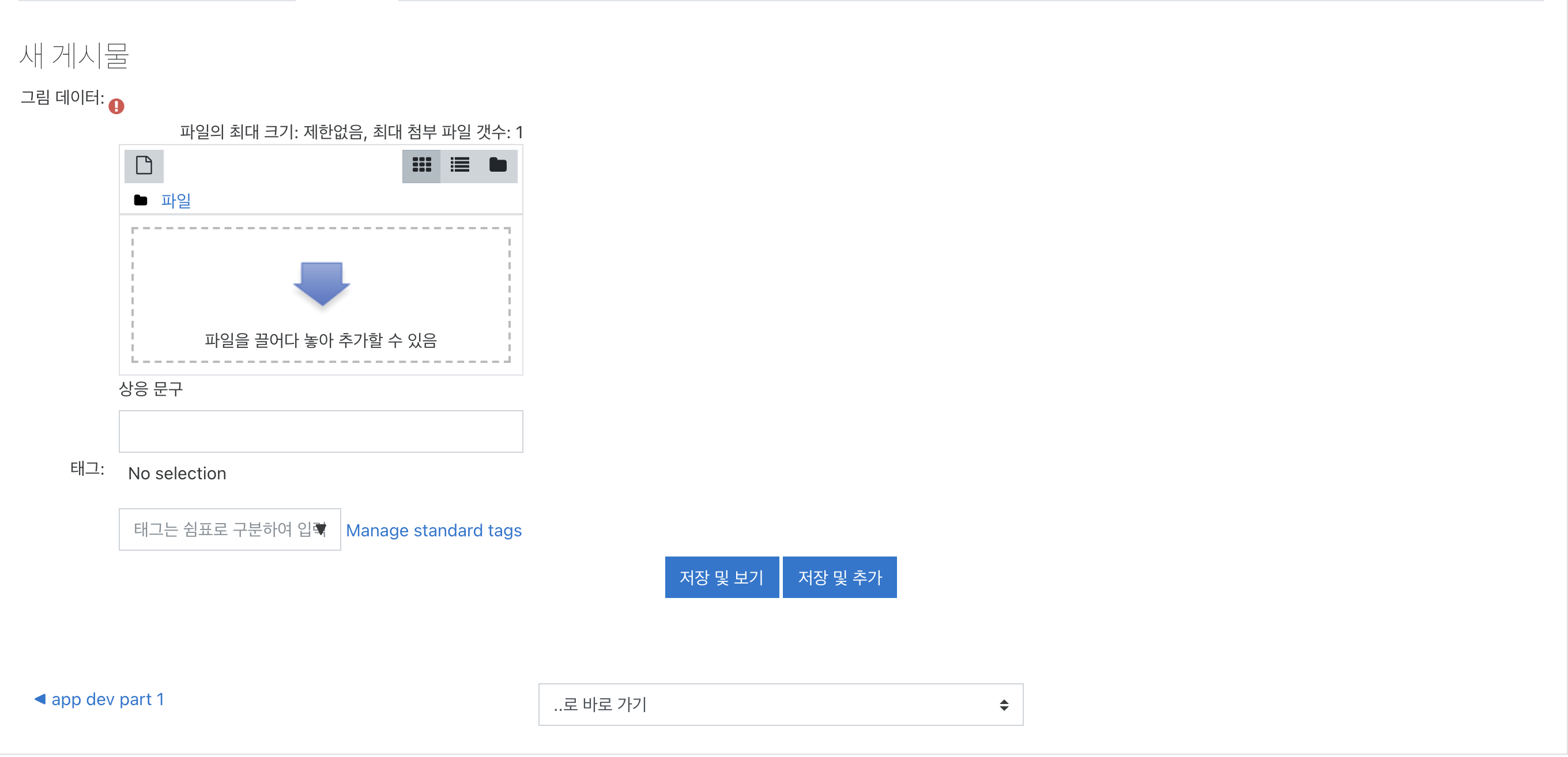Click the blue download arrow in drop zone
Viewport: 1568px width, 757px height.
coord(322,283)
